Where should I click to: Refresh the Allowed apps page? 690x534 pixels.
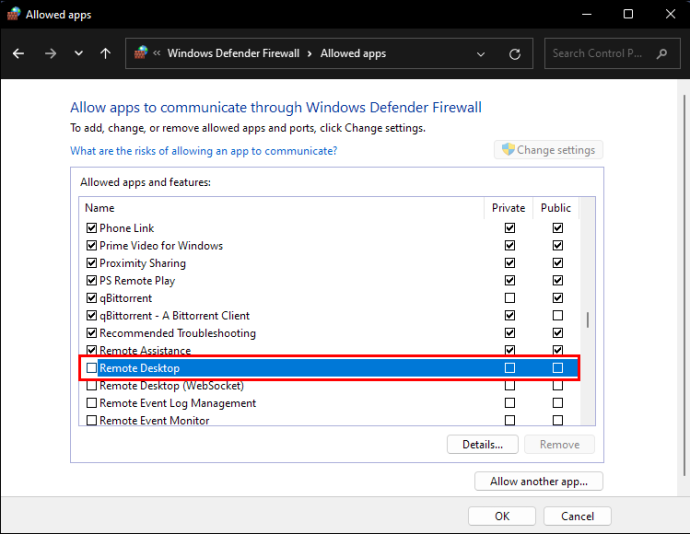514,54
